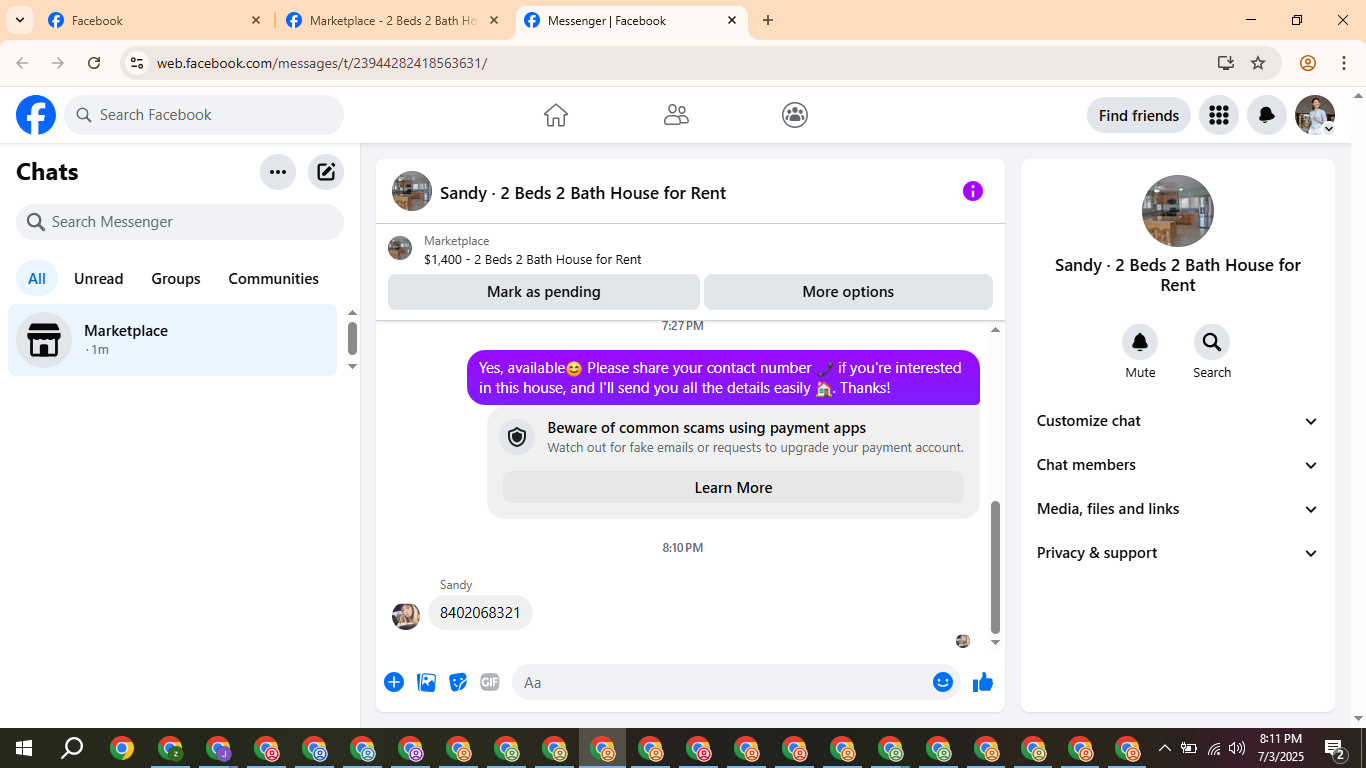Image resolution: width=1366 pixels, height=768 pixels.
Task: Click the Marketplace store icon in chat list
Action: pyautogui.click(x=44, y=340)
